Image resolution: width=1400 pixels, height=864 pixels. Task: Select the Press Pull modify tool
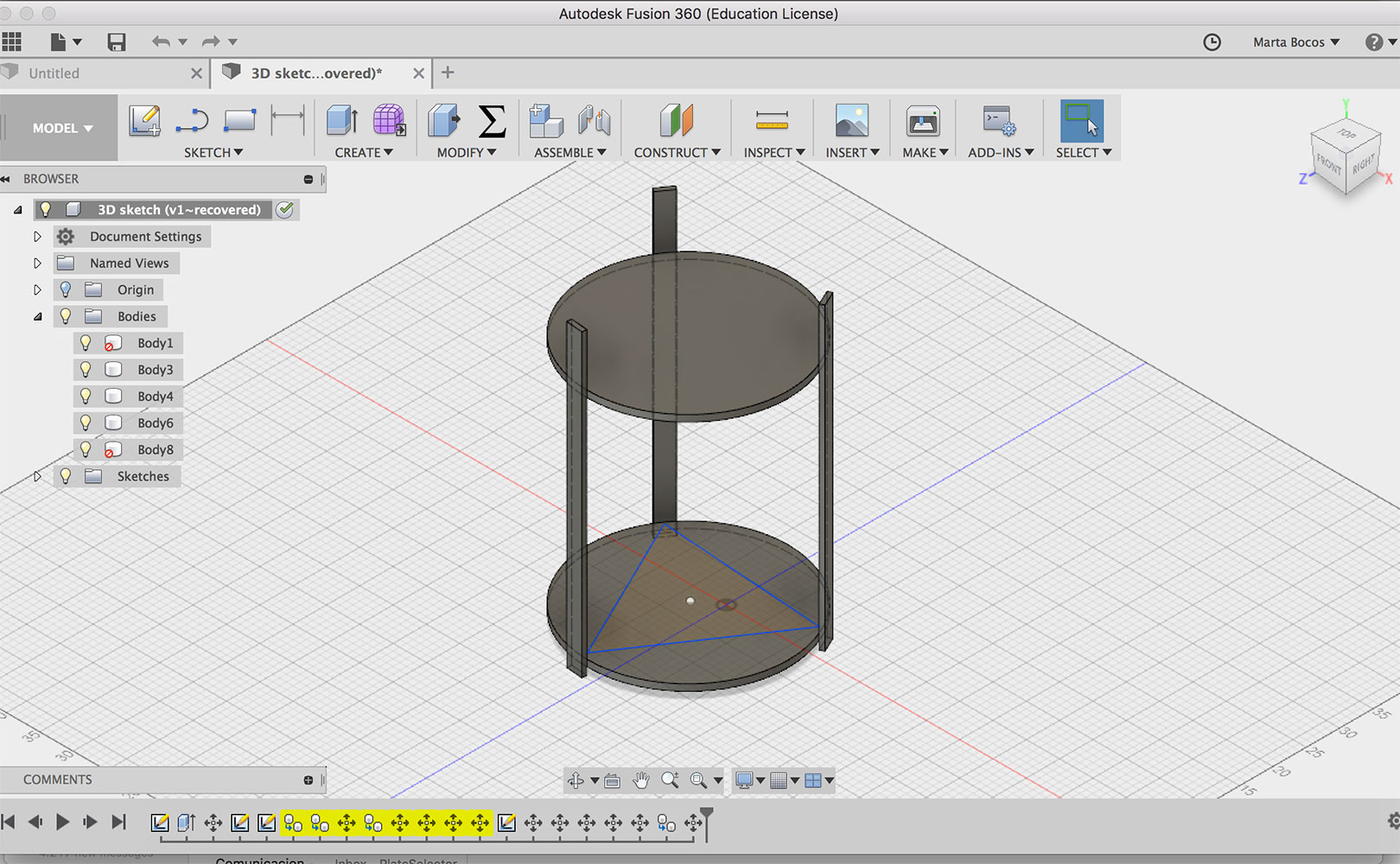[444, 120]
